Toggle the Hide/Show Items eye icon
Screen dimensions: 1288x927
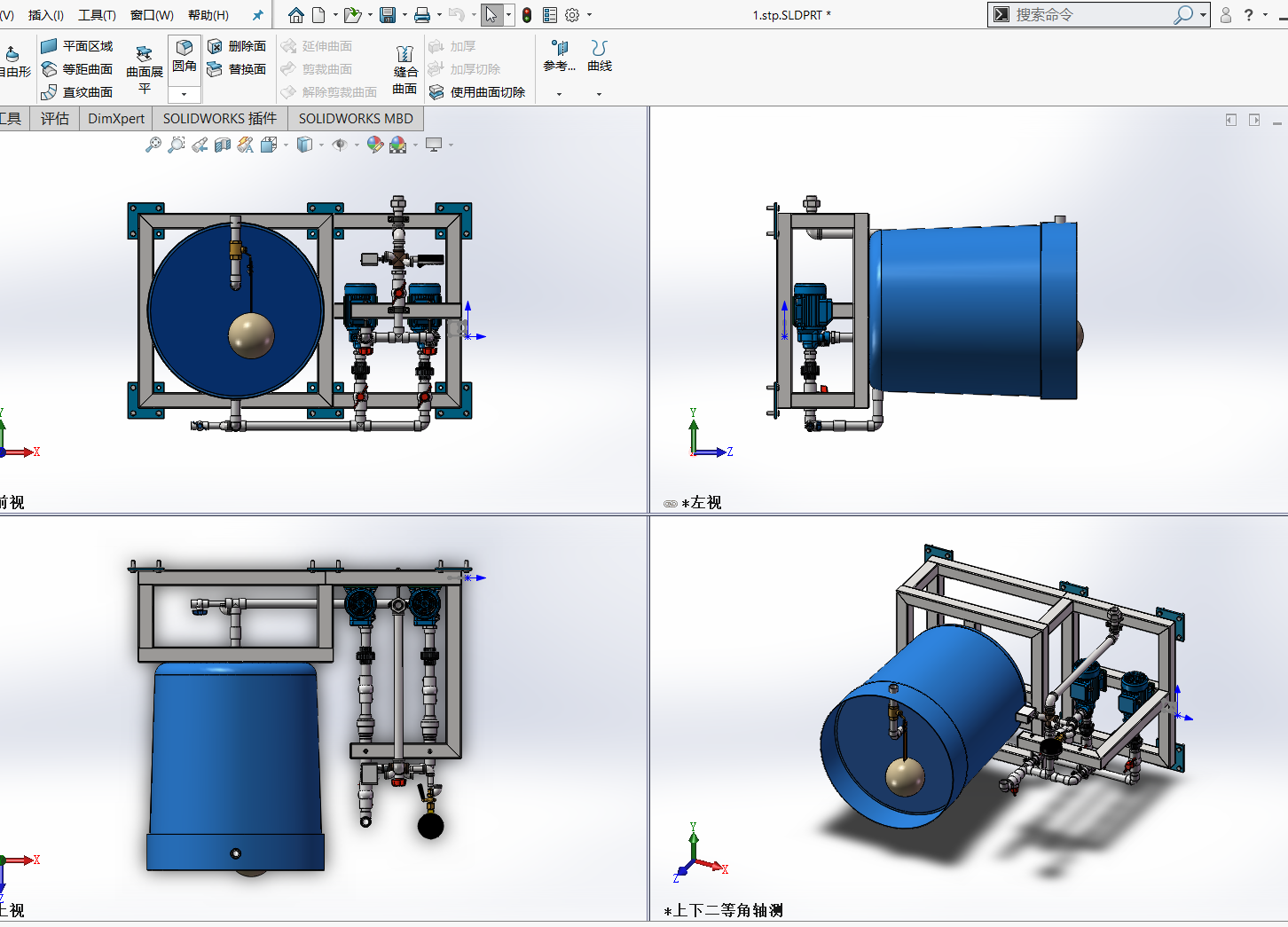click(x=340, y=145)
